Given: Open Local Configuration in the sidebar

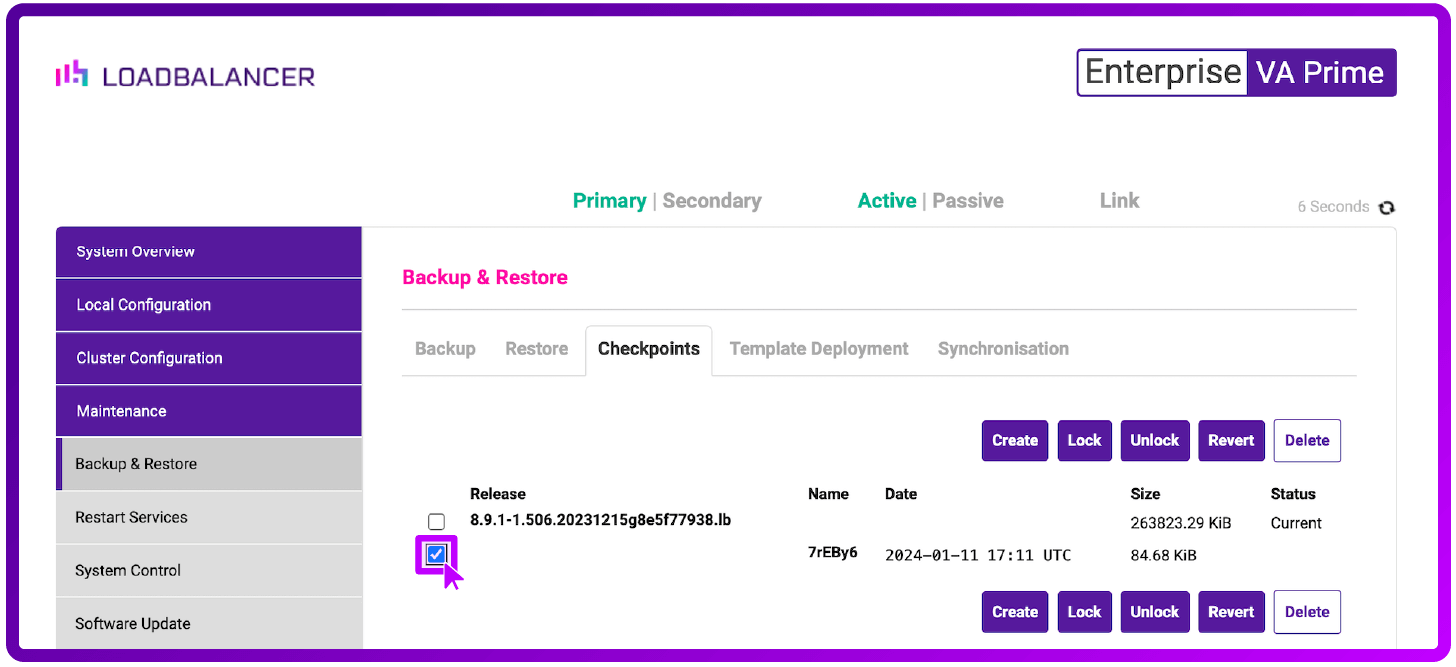Looking at the screenshot, I should coord(208,305).
